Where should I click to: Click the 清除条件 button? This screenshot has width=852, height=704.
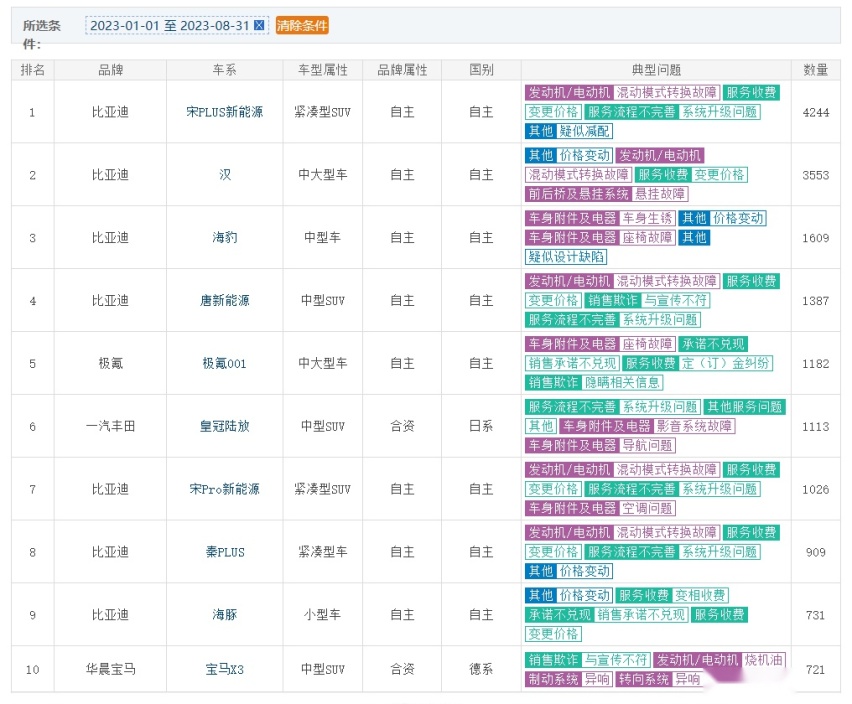(302, 25)
